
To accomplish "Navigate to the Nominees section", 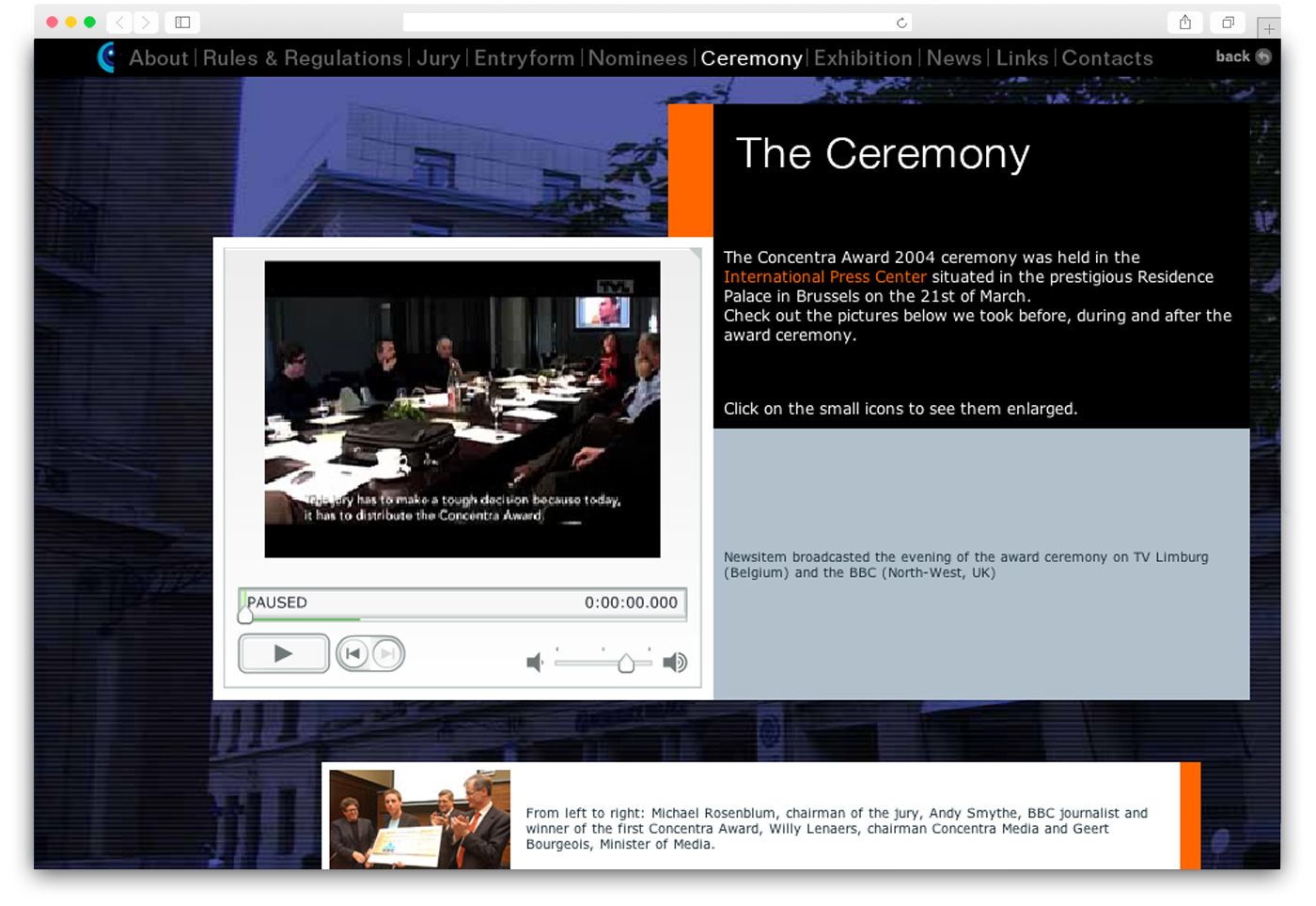I will (x=637, y=58).
